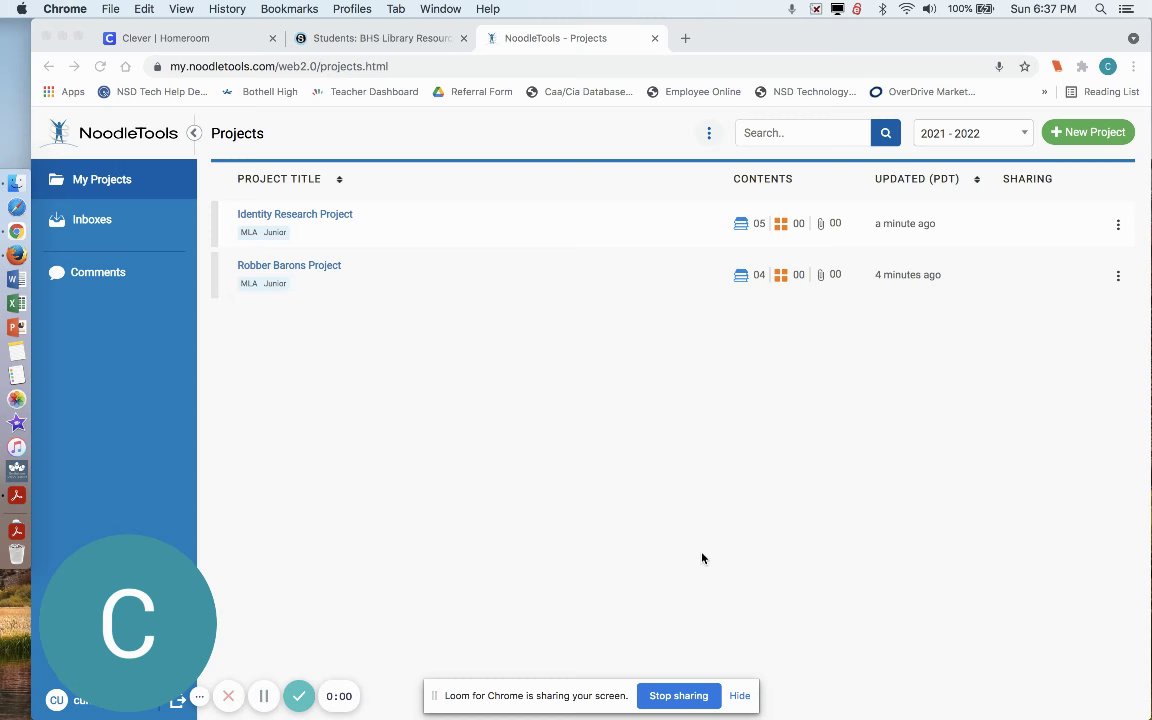Open the NSD Tech Help Desk bookmark
Image resolution: width=1152 pixels, height=720 pixels.
[153, 92]
